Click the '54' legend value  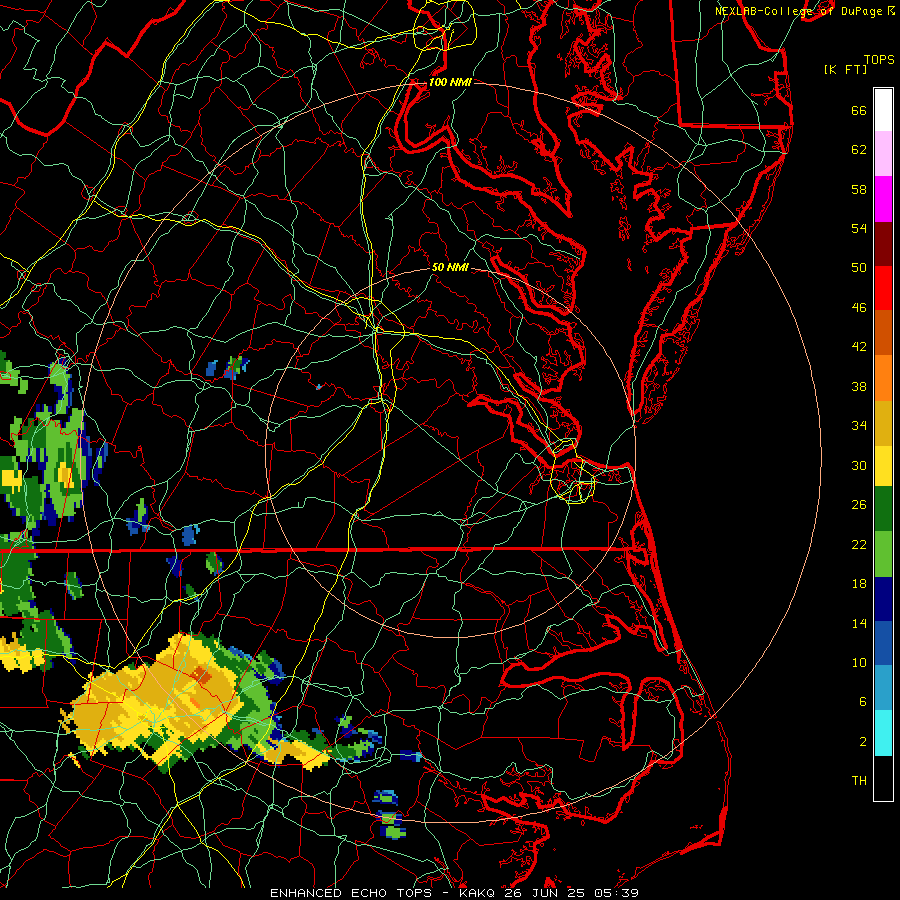(x=859, y=228)
